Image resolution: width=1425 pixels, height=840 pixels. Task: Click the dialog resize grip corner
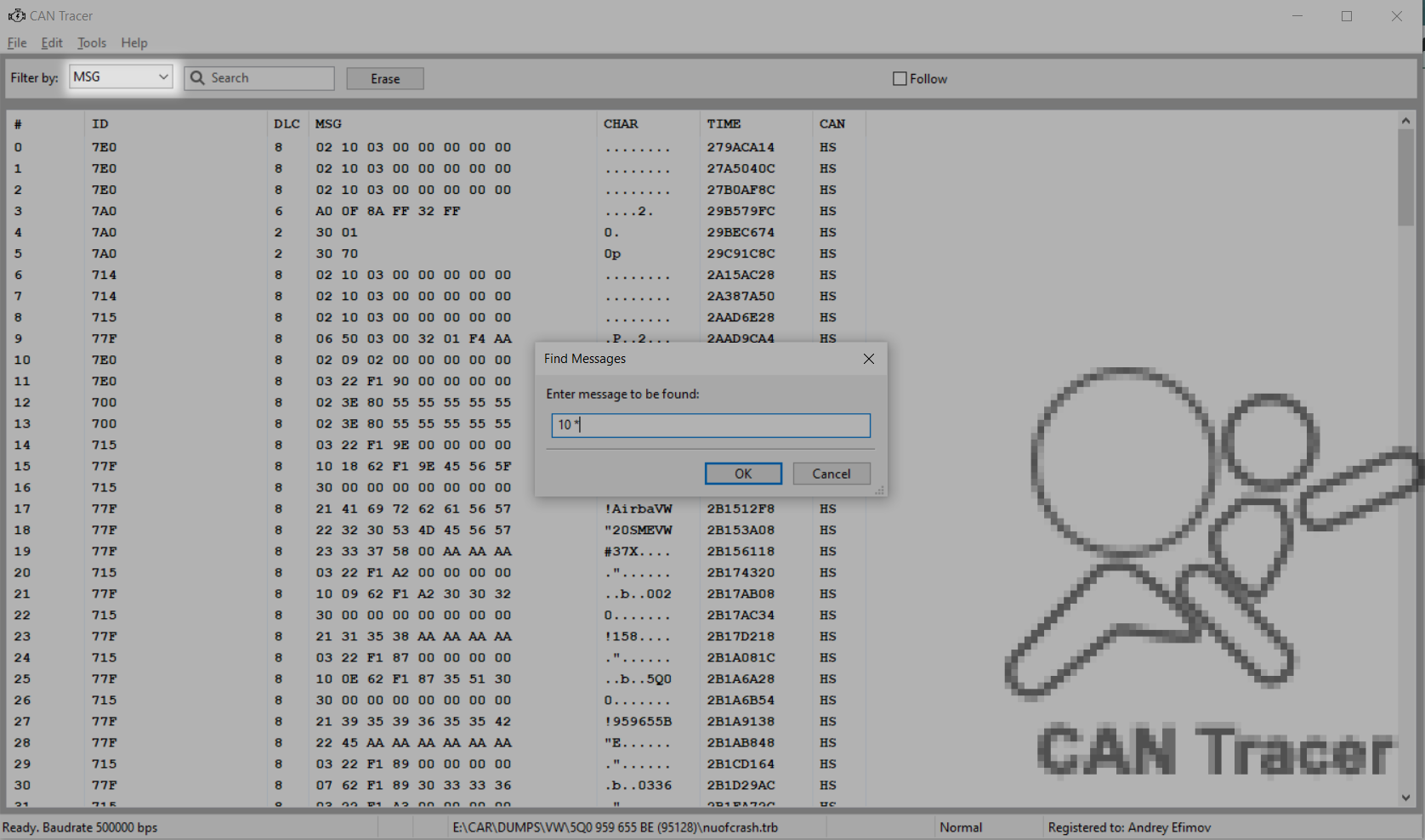coord(879,490)
